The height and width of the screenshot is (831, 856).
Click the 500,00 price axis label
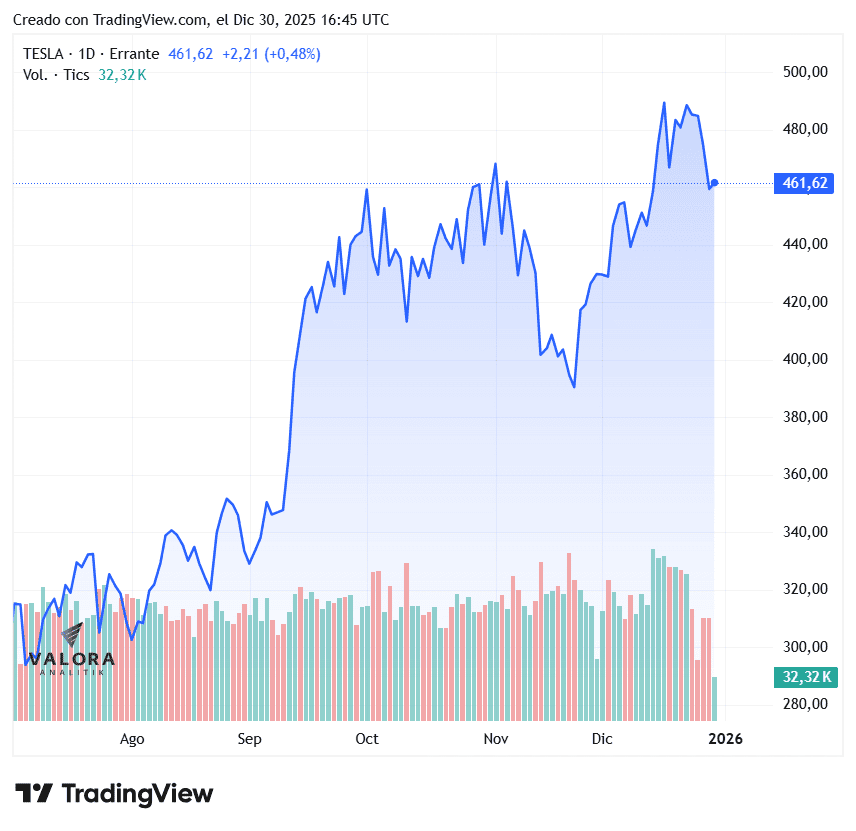[x=805, y=72]
